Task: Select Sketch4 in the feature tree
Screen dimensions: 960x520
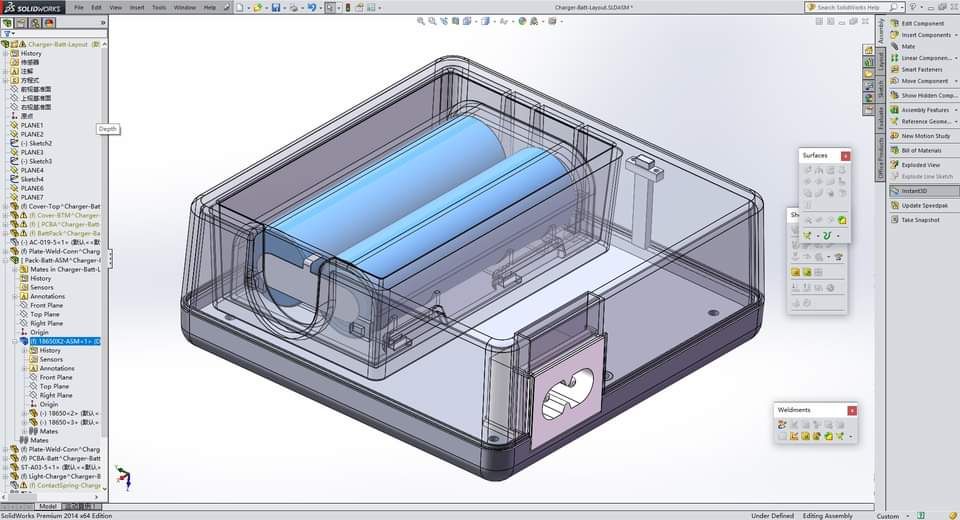Action: 32,179
